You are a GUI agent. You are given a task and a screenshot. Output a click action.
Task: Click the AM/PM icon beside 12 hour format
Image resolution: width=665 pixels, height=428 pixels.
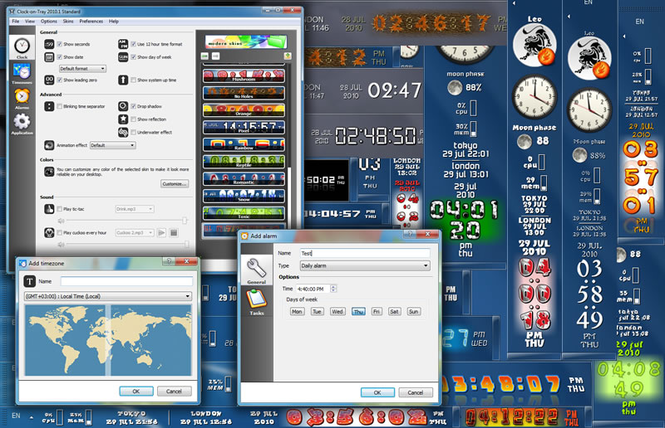pyautogui.click(x=123, y=44)
